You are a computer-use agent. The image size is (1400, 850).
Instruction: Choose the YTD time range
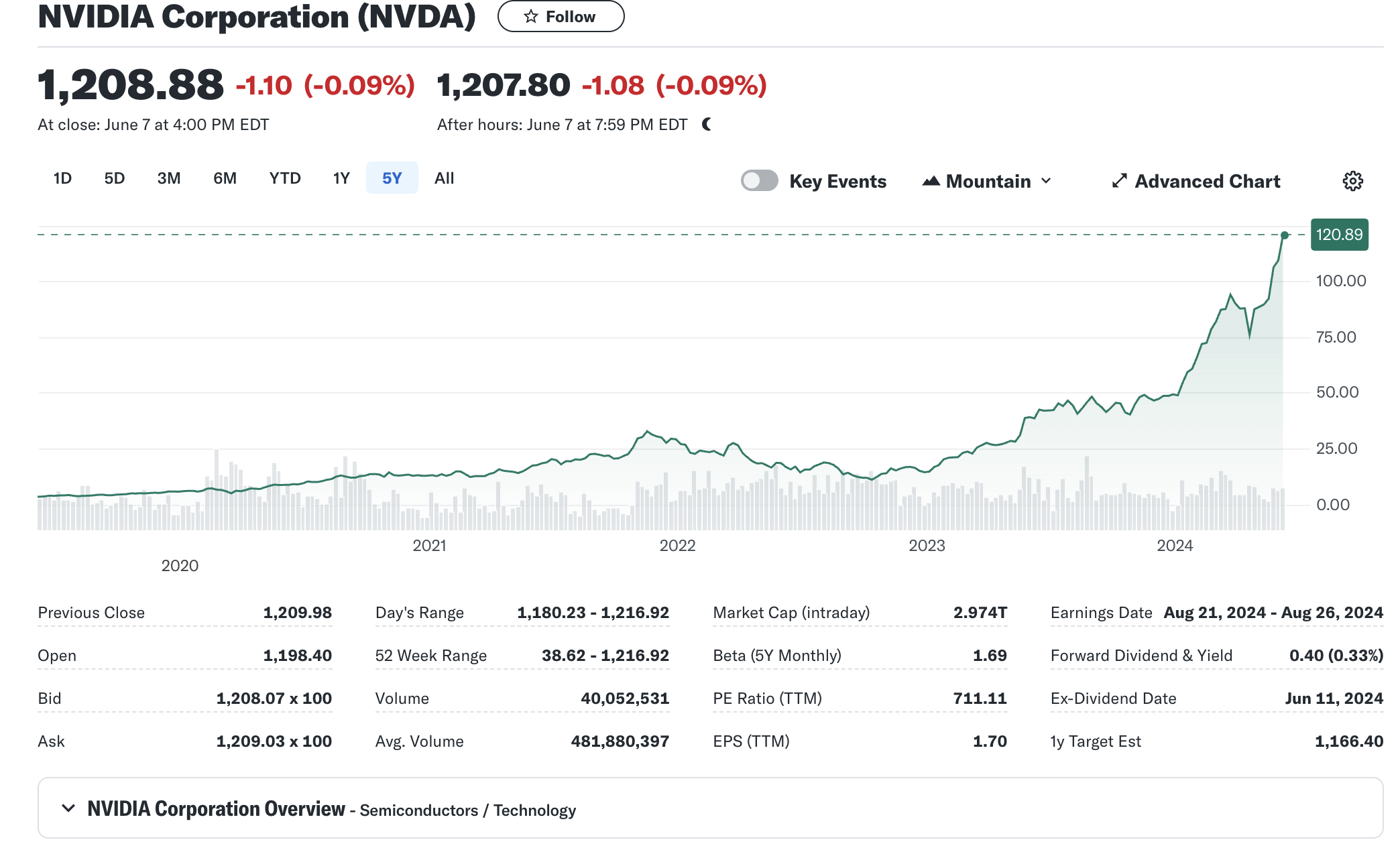pos(285,178)
